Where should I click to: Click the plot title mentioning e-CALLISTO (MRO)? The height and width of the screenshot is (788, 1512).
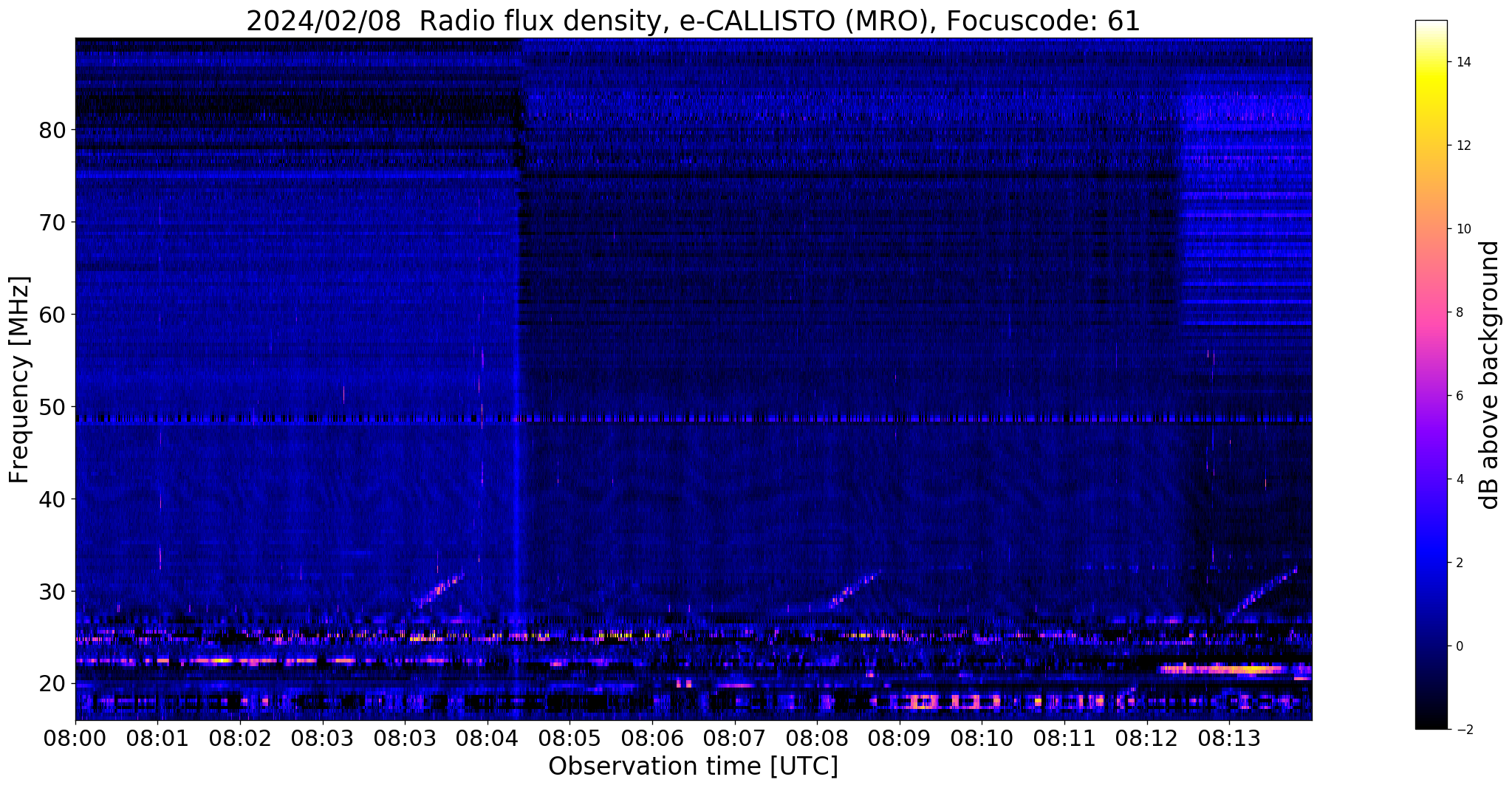click(693, 21)
